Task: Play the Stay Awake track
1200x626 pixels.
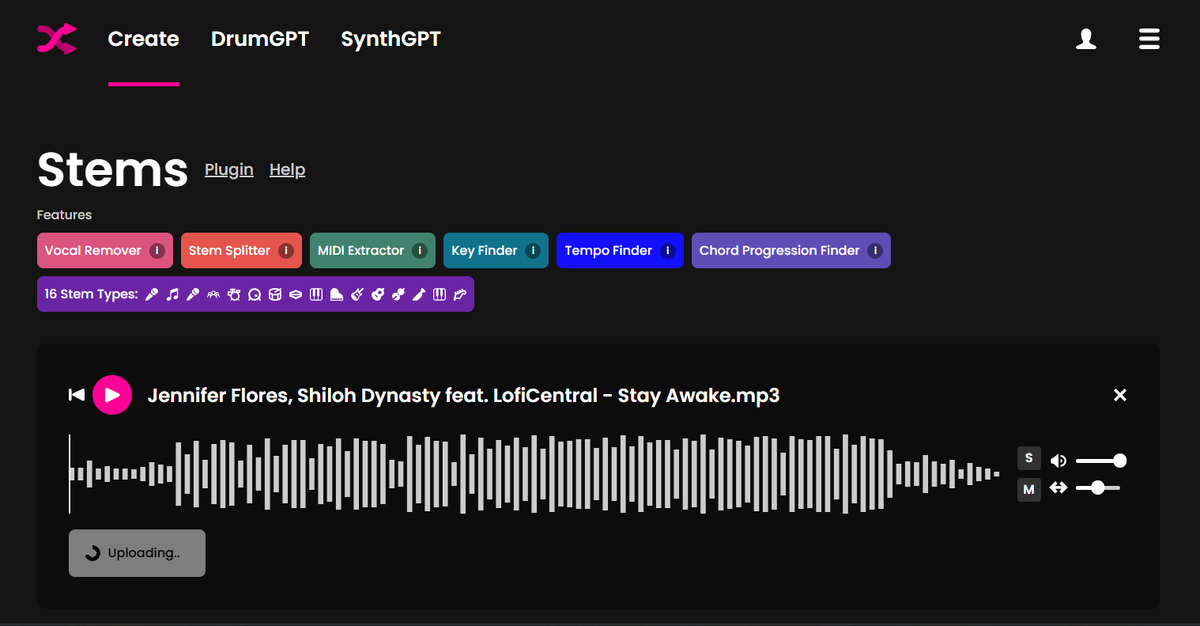Action: click(x=112, y=395)
